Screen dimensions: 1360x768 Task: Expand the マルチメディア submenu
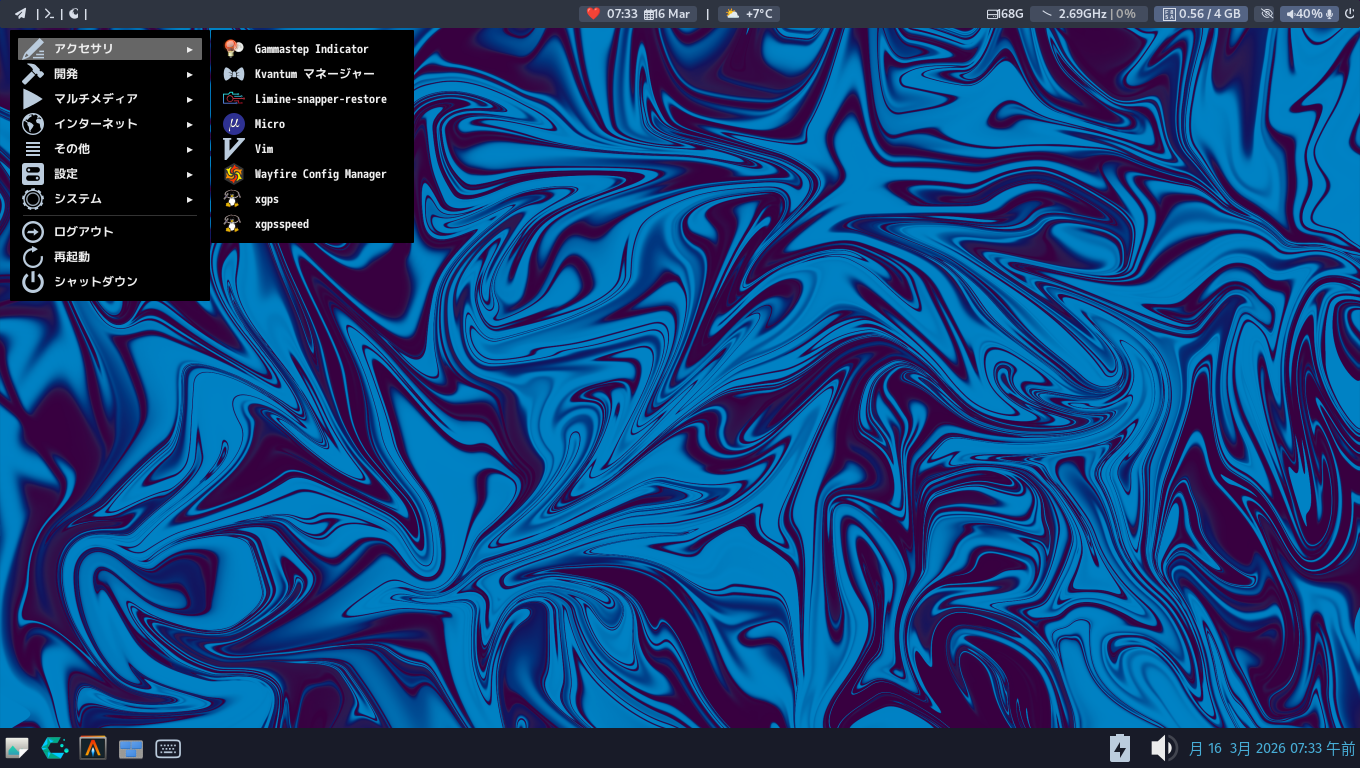coord(110,99)
